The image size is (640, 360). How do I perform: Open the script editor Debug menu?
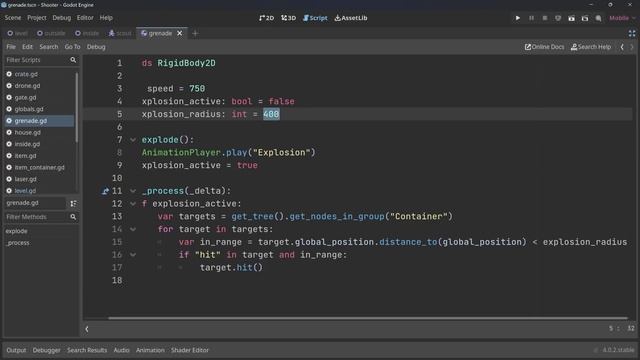pos(96,47)
